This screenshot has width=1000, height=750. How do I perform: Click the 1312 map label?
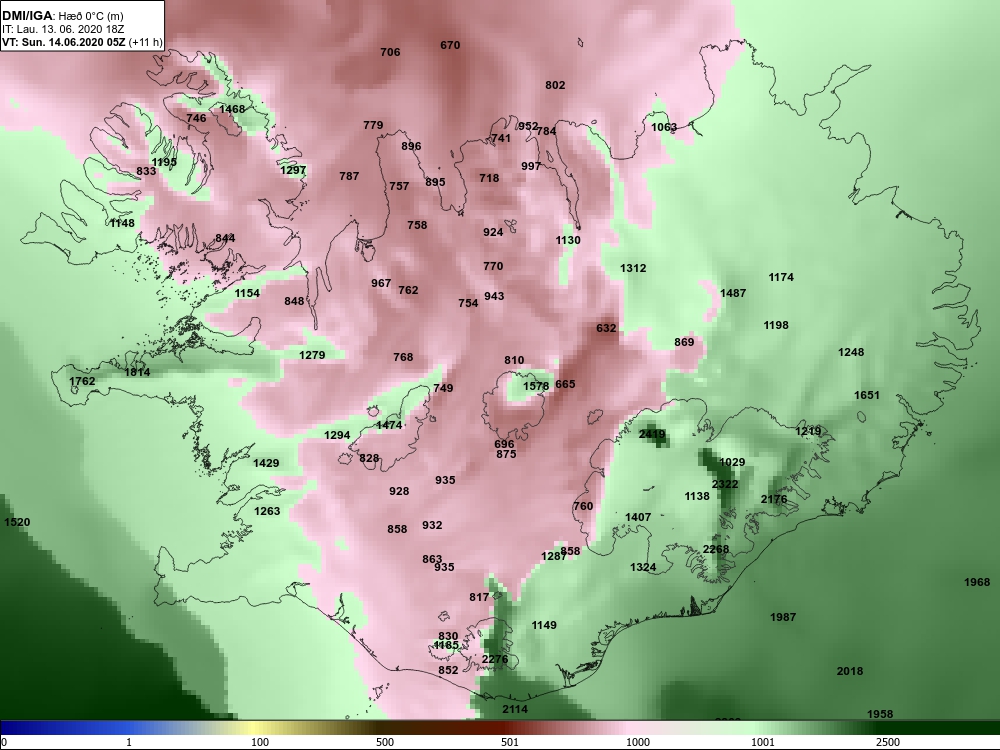[x=633, y=268]
